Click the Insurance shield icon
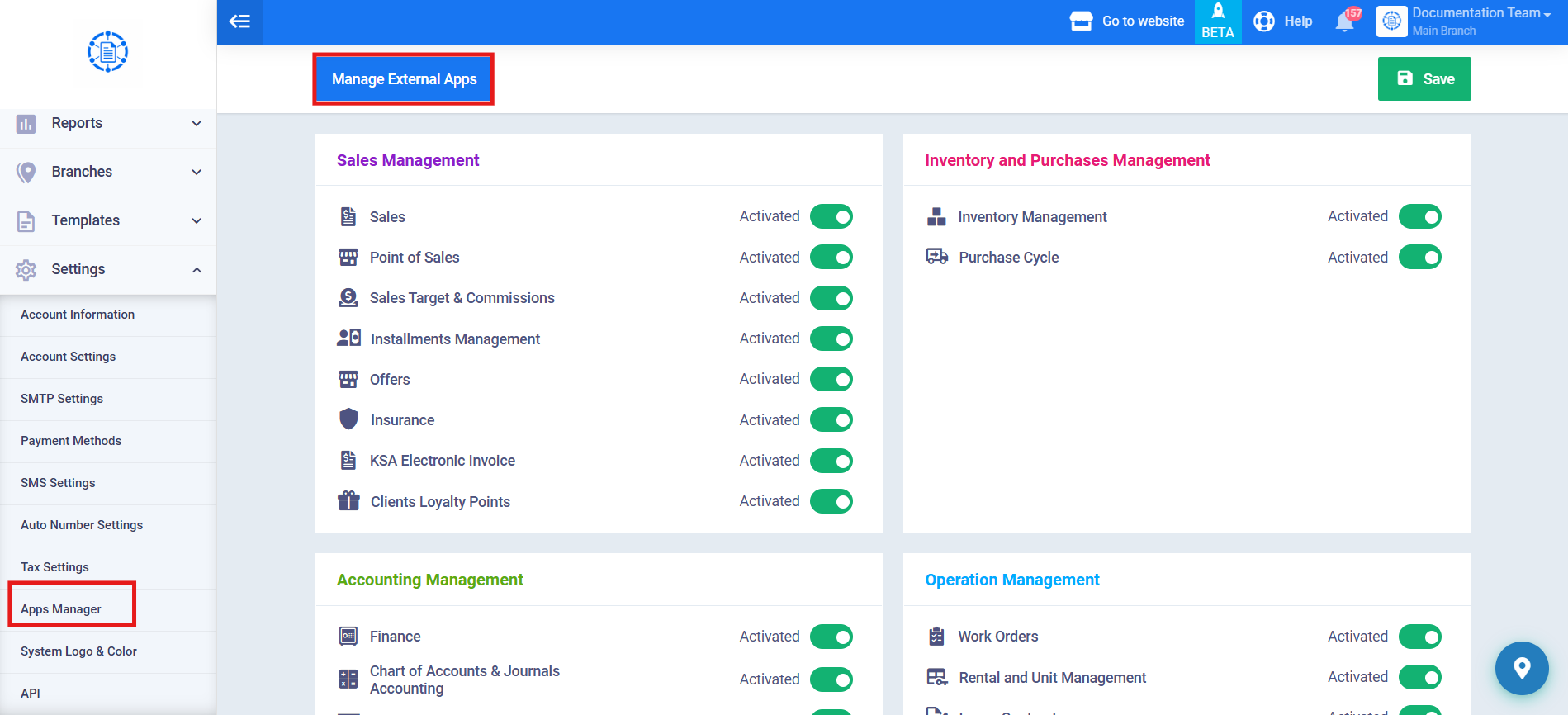Viewport: 1568px width, 715px height. [348, 419]
